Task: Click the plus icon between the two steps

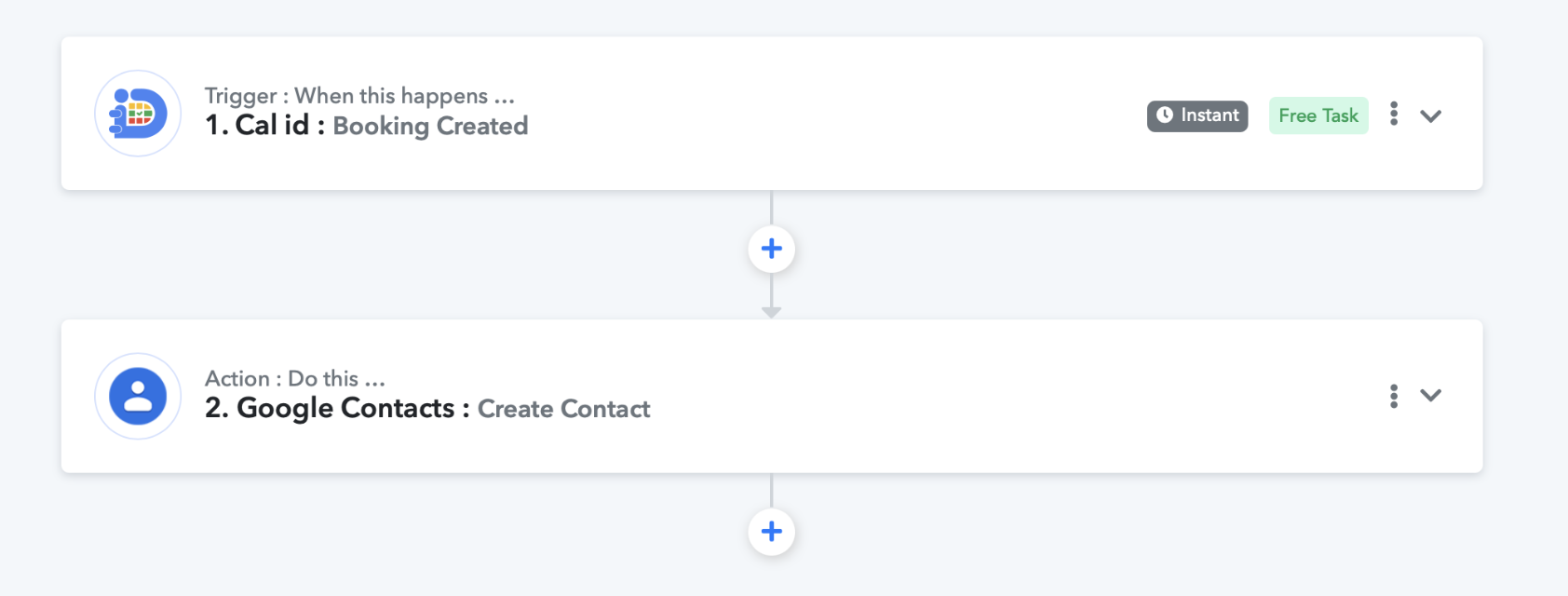Action: click(770, 248)
